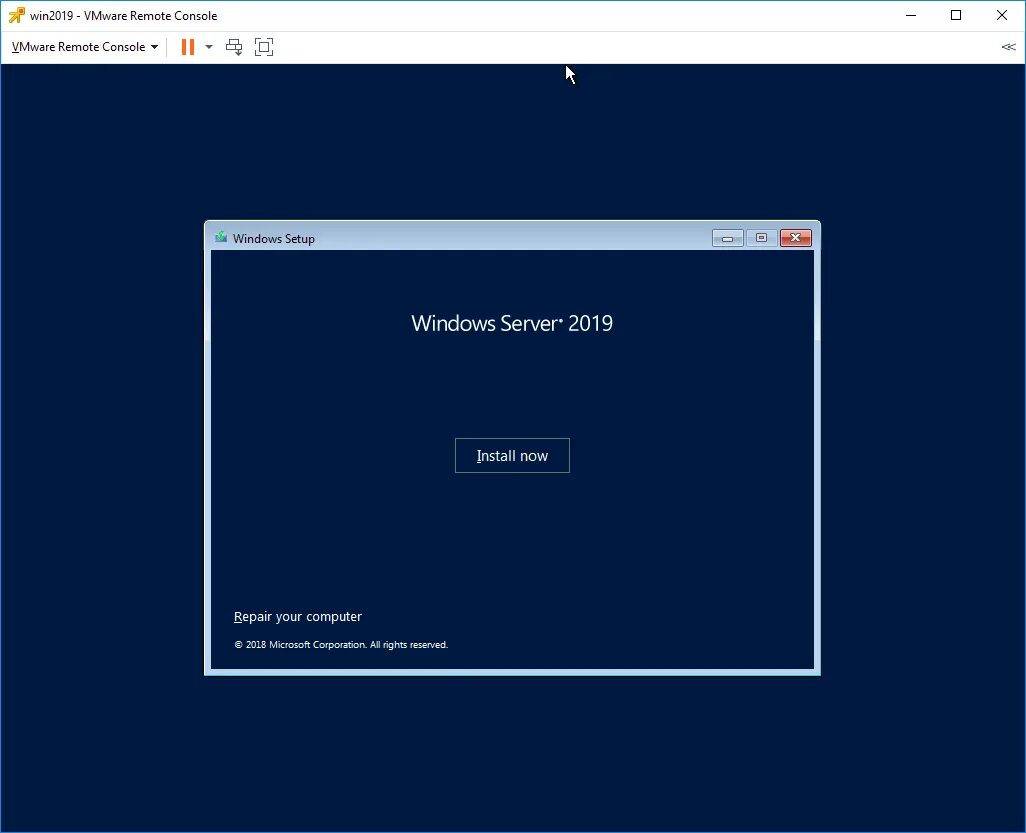
Task: Maximize the VMware Remote Console window
Action: pos(956,15)
